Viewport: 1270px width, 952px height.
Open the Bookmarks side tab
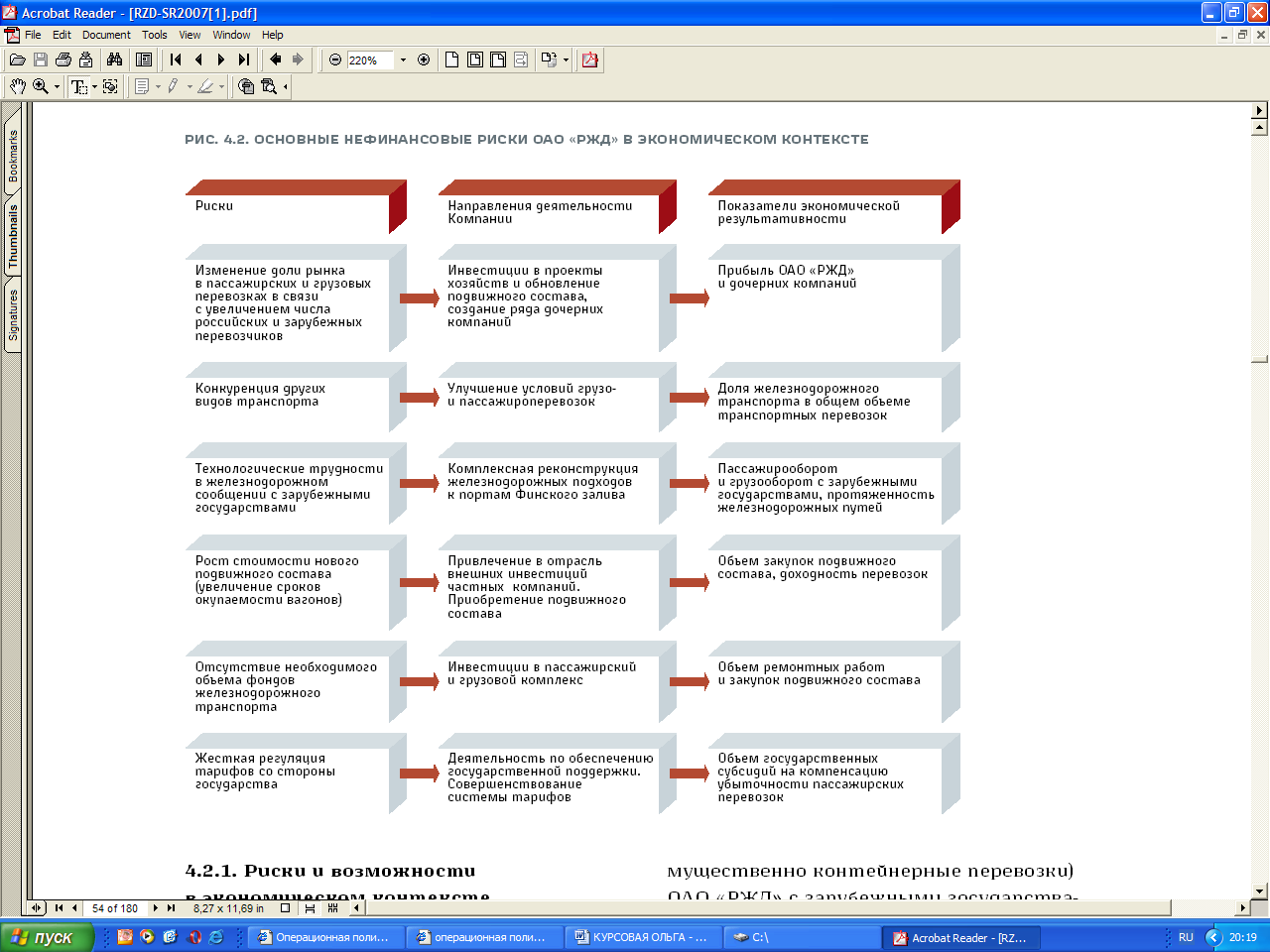click(13, 156)
